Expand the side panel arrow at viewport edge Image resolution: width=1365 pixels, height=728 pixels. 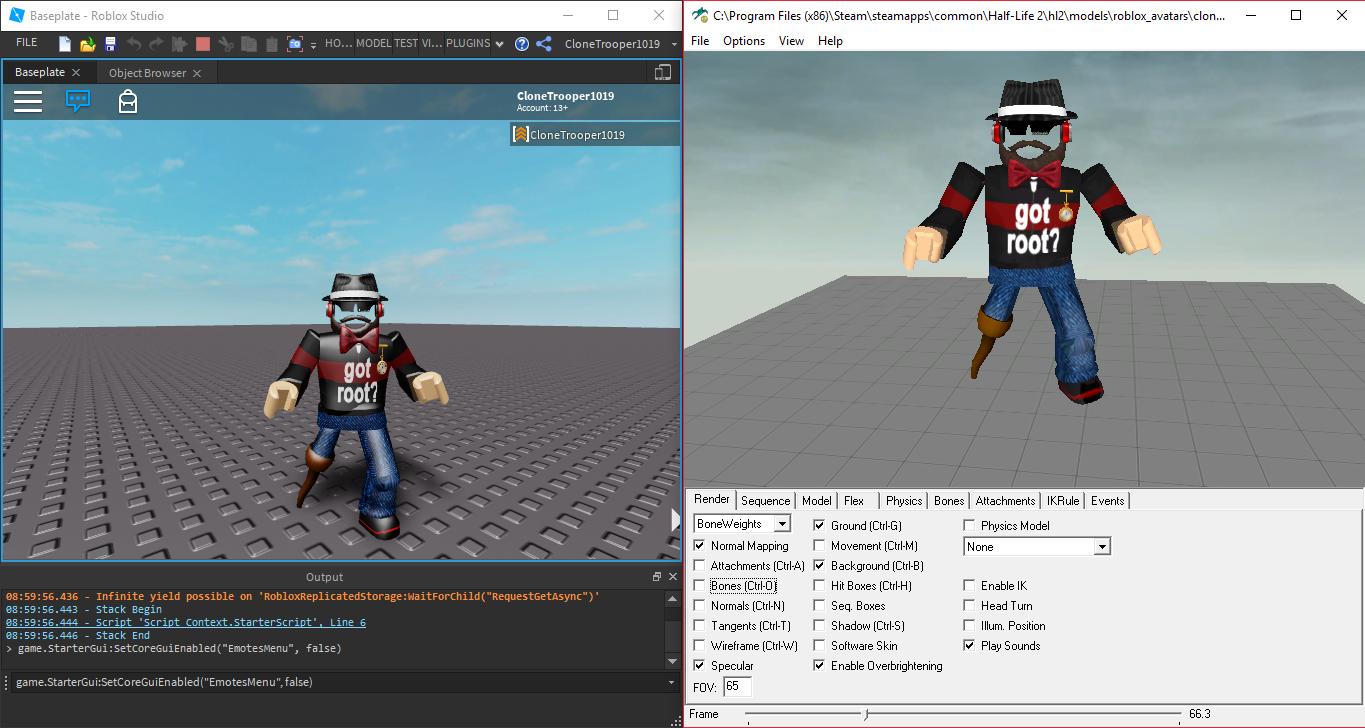click(x=675, y=520)
